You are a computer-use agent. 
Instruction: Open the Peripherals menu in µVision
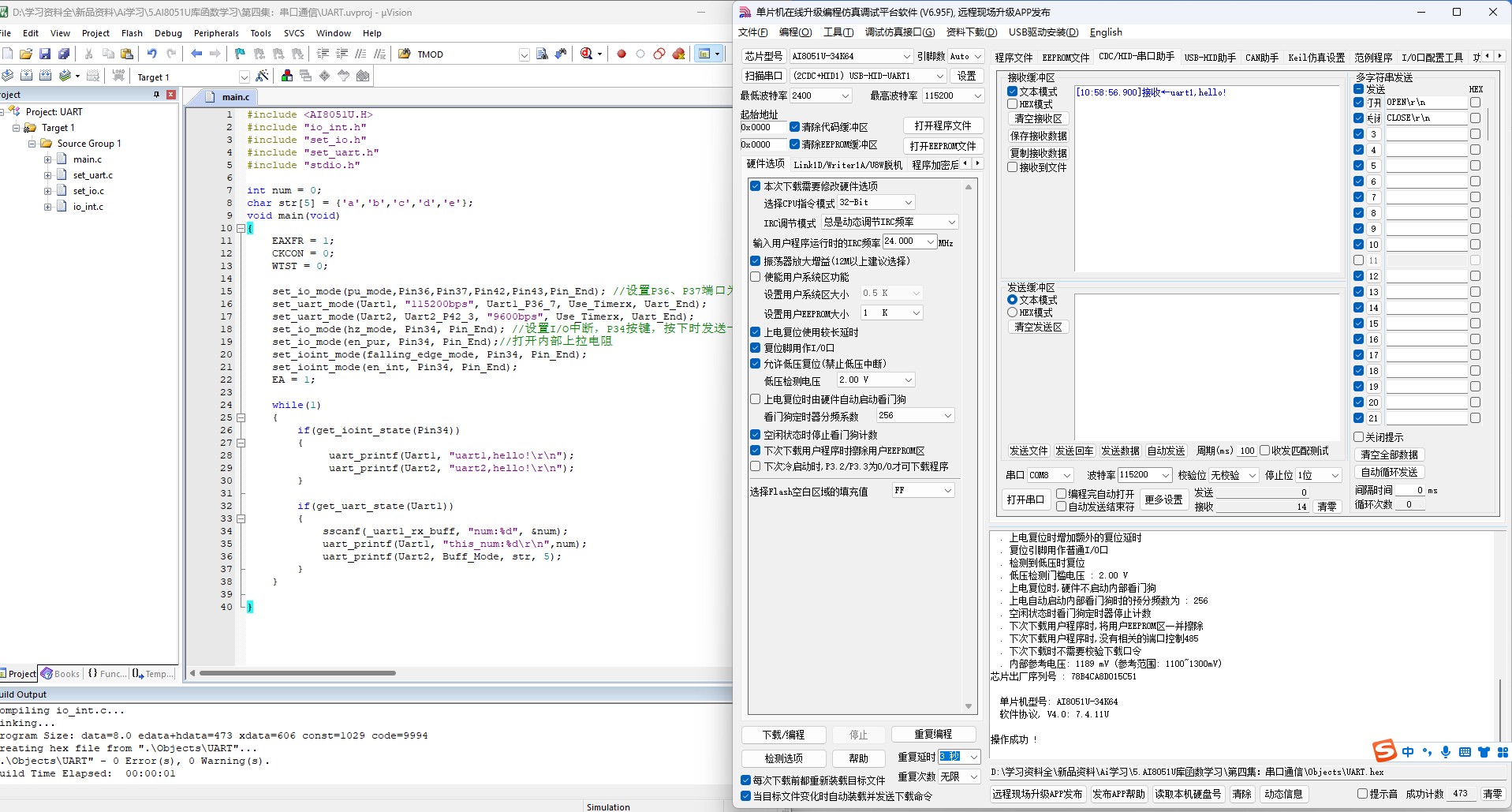216,33
